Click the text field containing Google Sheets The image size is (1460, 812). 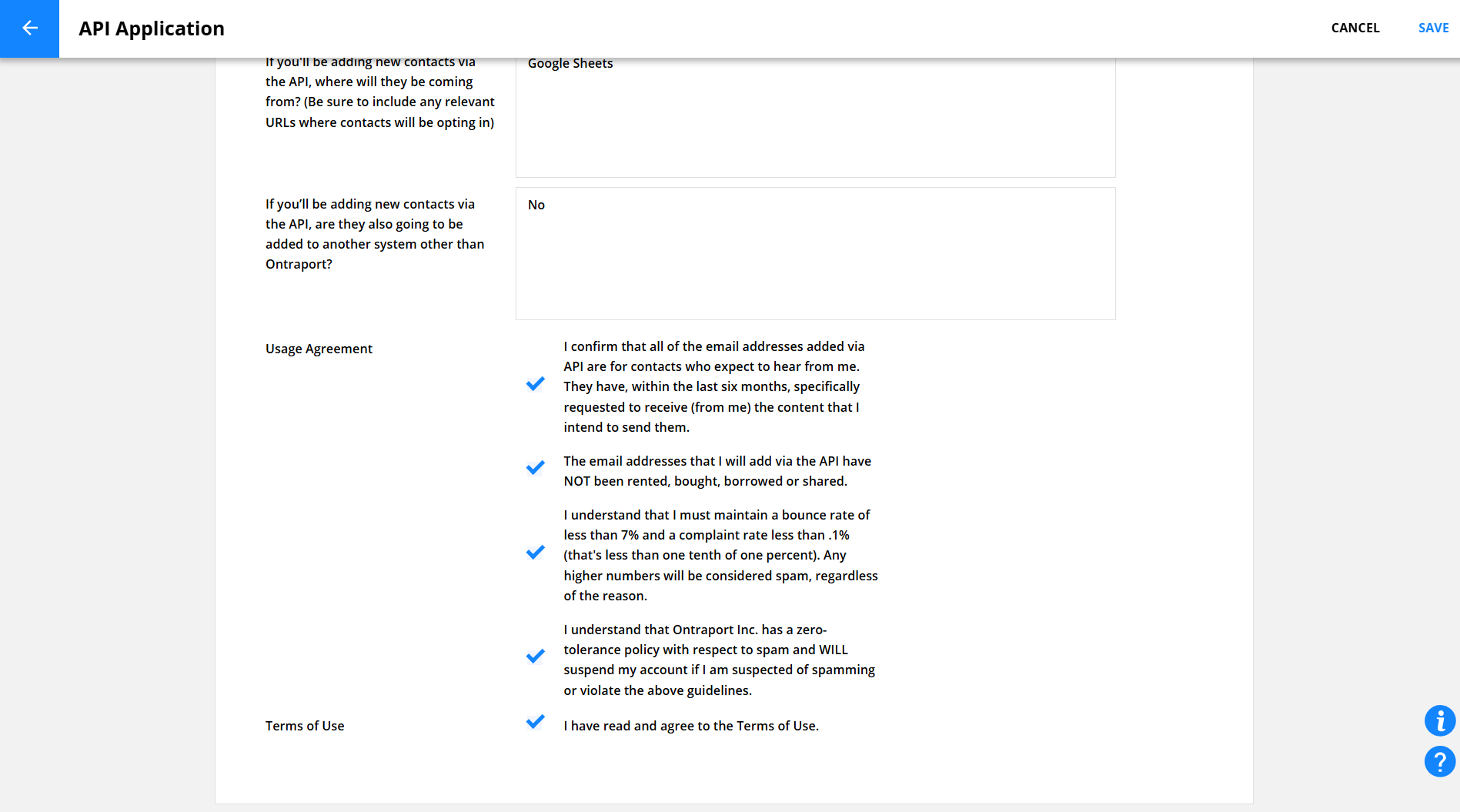coord(815,115)
